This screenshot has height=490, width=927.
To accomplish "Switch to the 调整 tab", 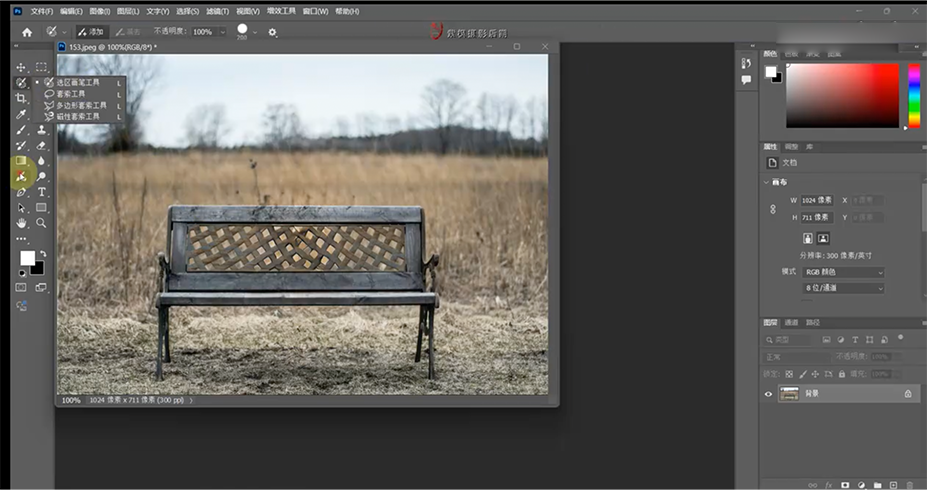I will point(791,147).
